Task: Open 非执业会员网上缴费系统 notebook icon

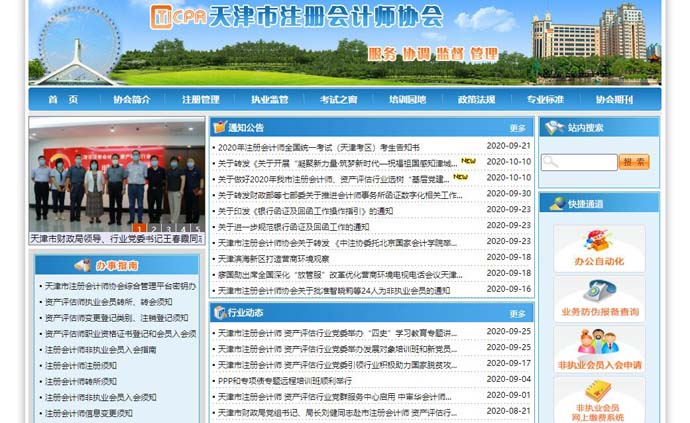Action: point(598,390)
